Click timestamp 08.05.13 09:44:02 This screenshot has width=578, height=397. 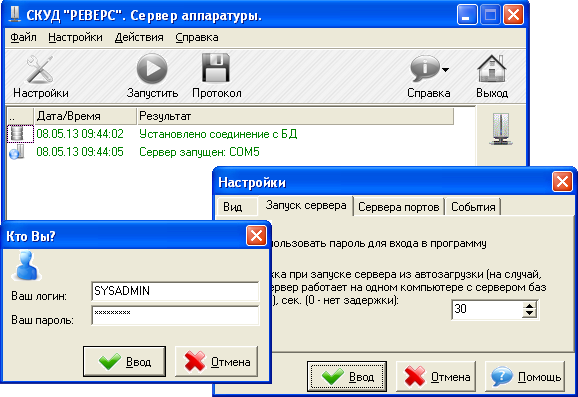pos(80,134)
